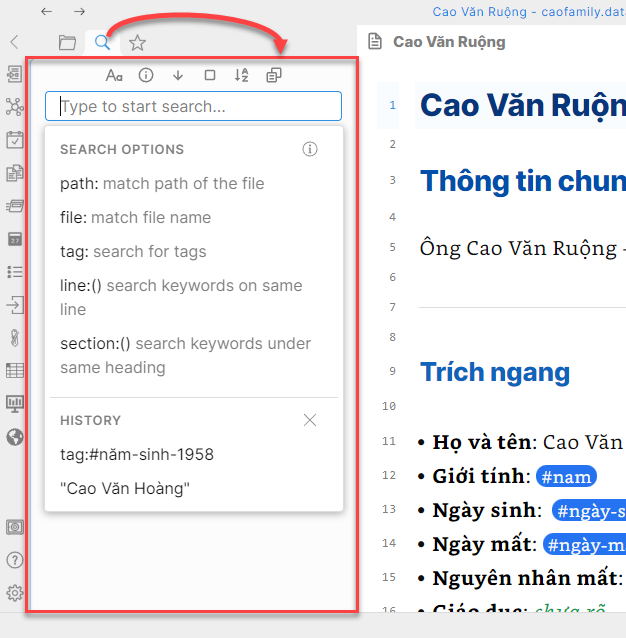The height and width of the screenshot is (638, 626).
Task: Copy search results with the copy icon
Action: (273, 75)
